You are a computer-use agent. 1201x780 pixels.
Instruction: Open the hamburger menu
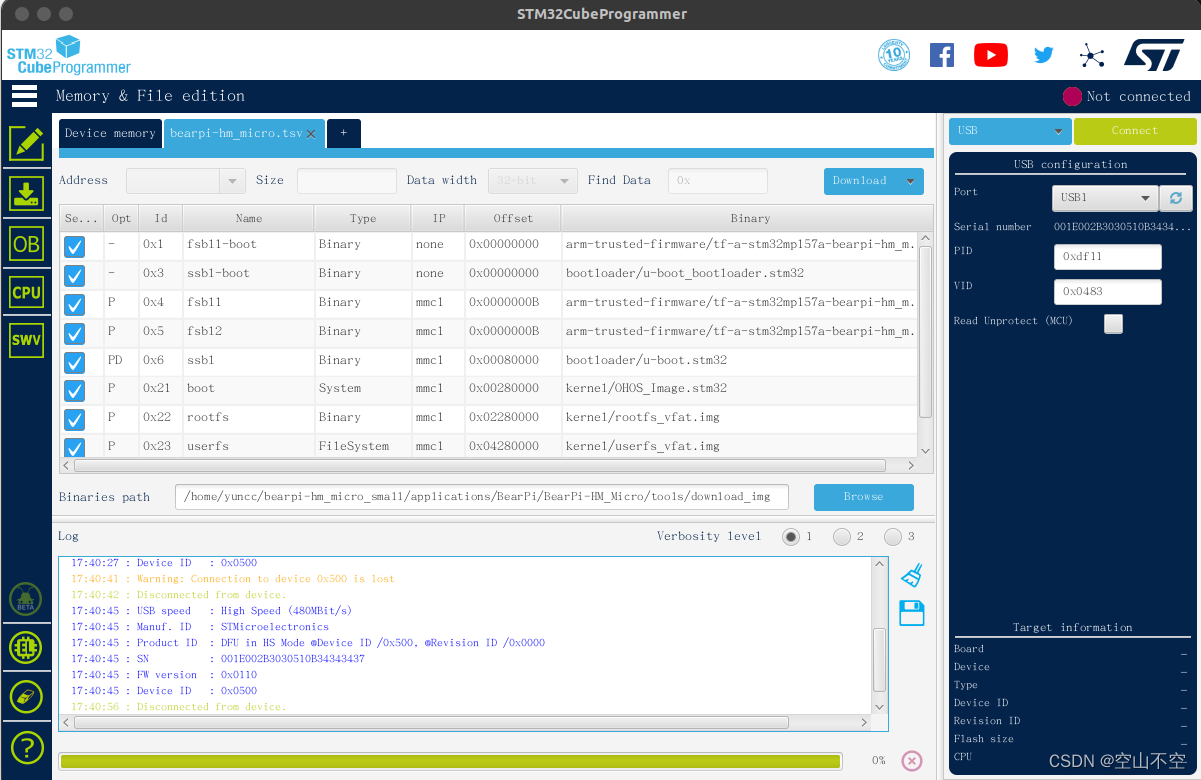(24, 96)
